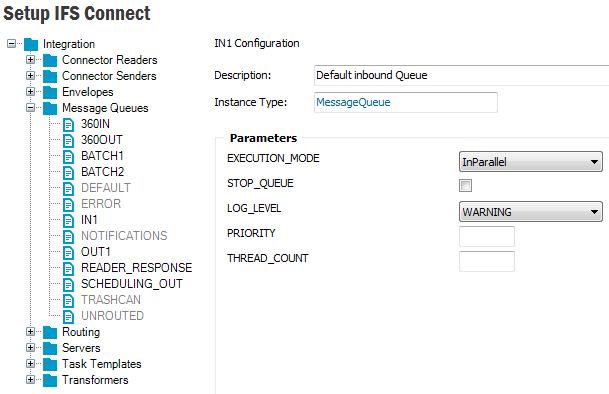Collapse the Integration root node
The height and width of the screenshot is (394, 609).
click(x=12, y=44)
